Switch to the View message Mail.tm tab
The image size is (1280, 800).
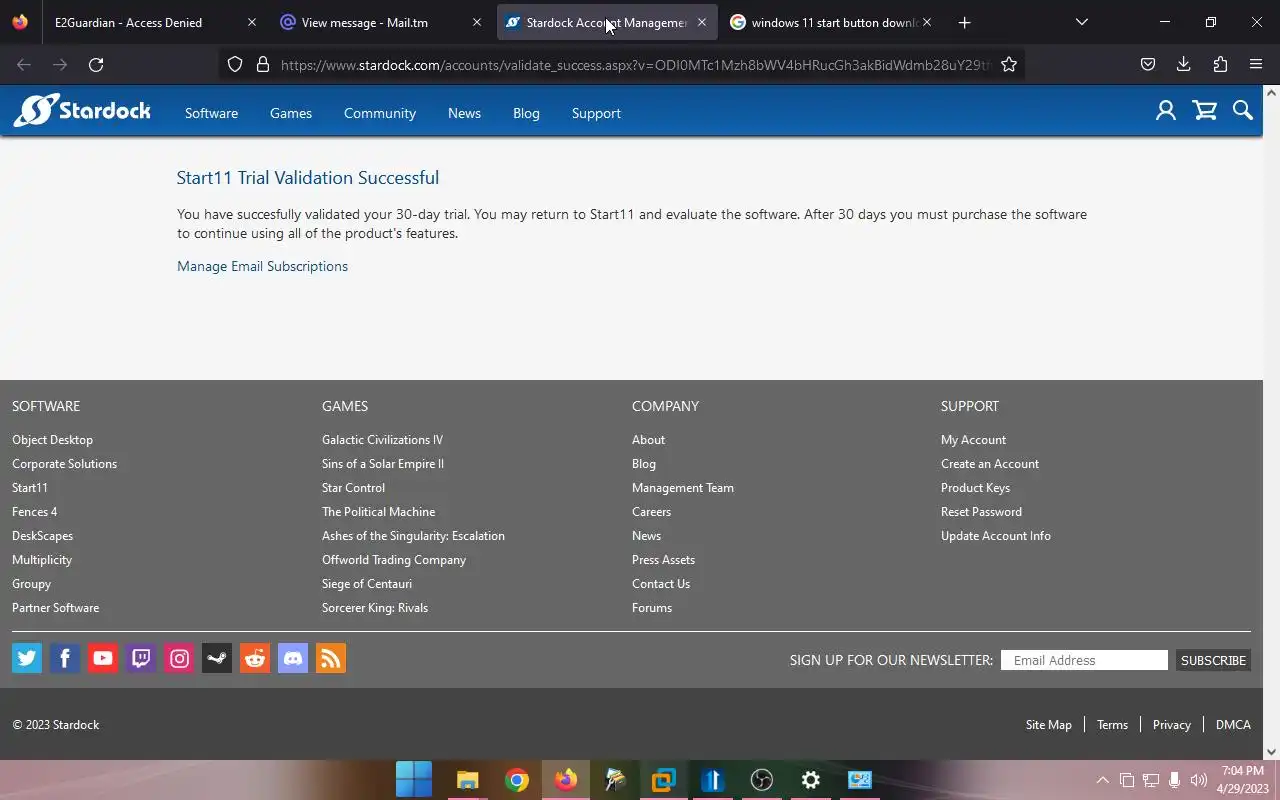(381, 22)
